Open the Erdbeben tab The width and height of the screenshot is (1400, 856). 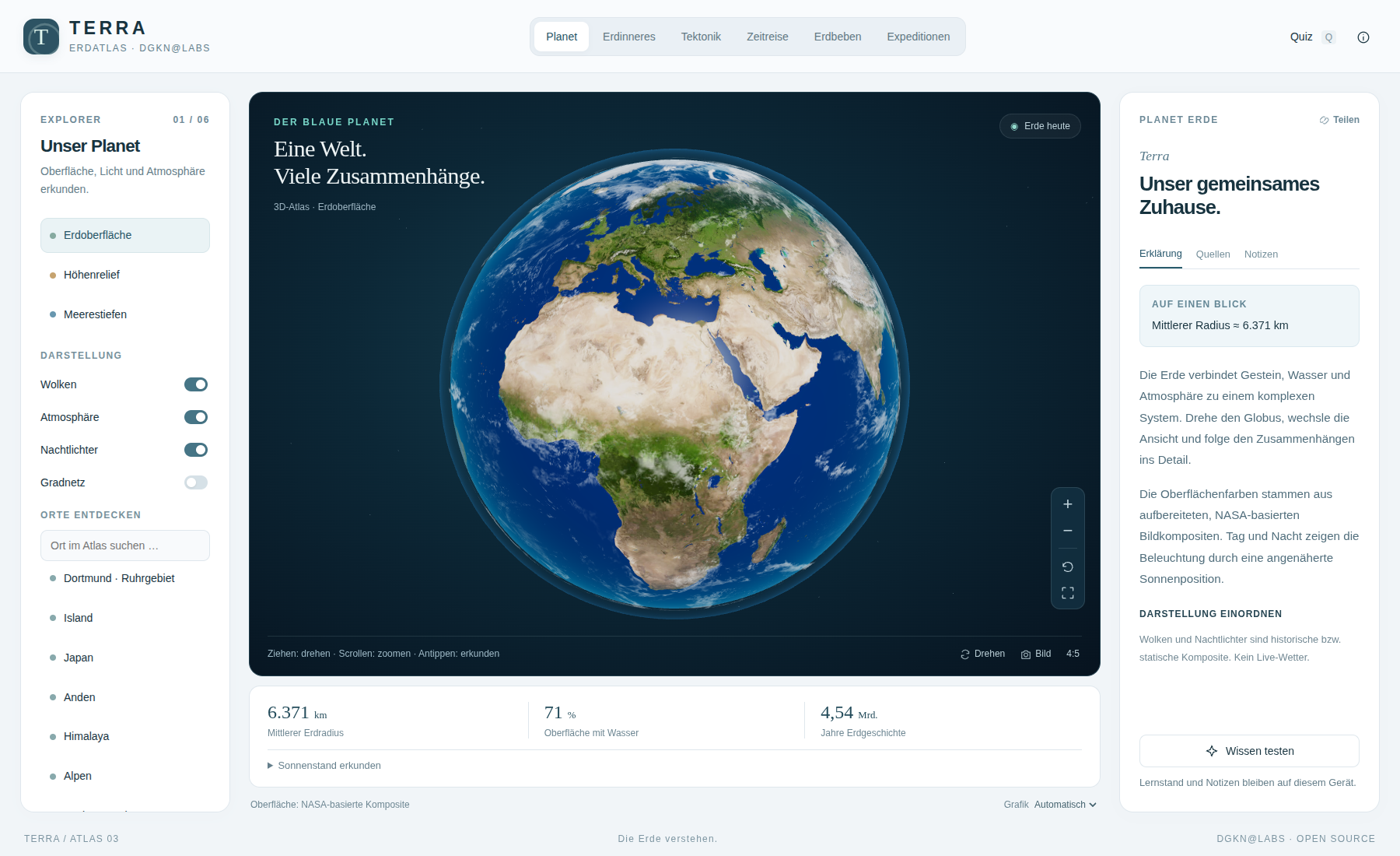point(838,37)
